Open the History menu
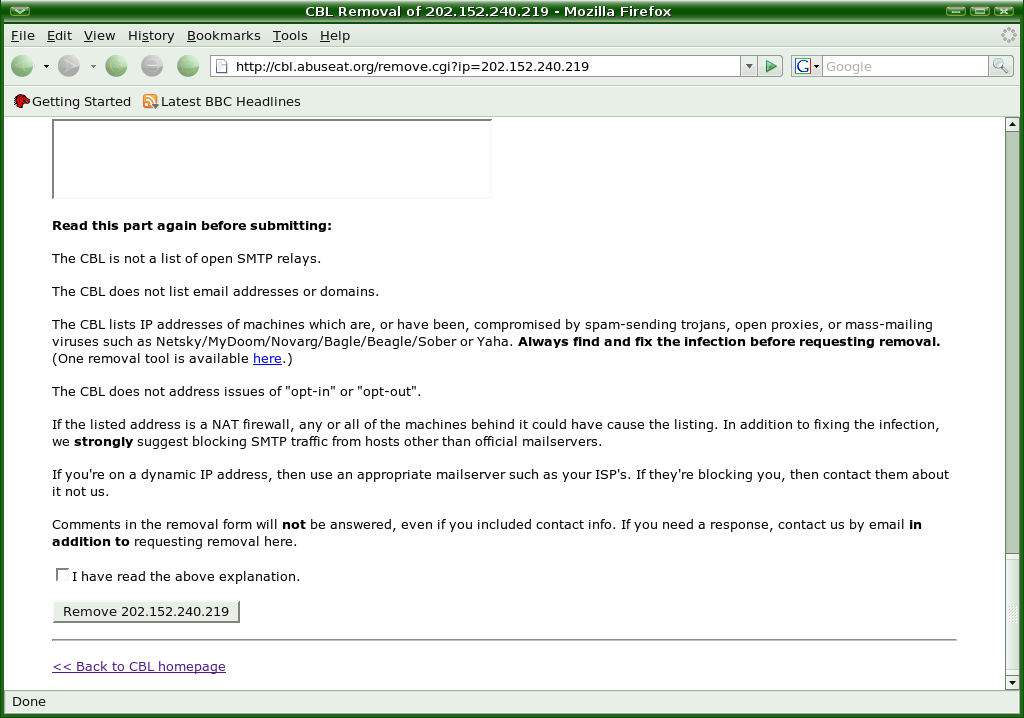 pos(151,36)
